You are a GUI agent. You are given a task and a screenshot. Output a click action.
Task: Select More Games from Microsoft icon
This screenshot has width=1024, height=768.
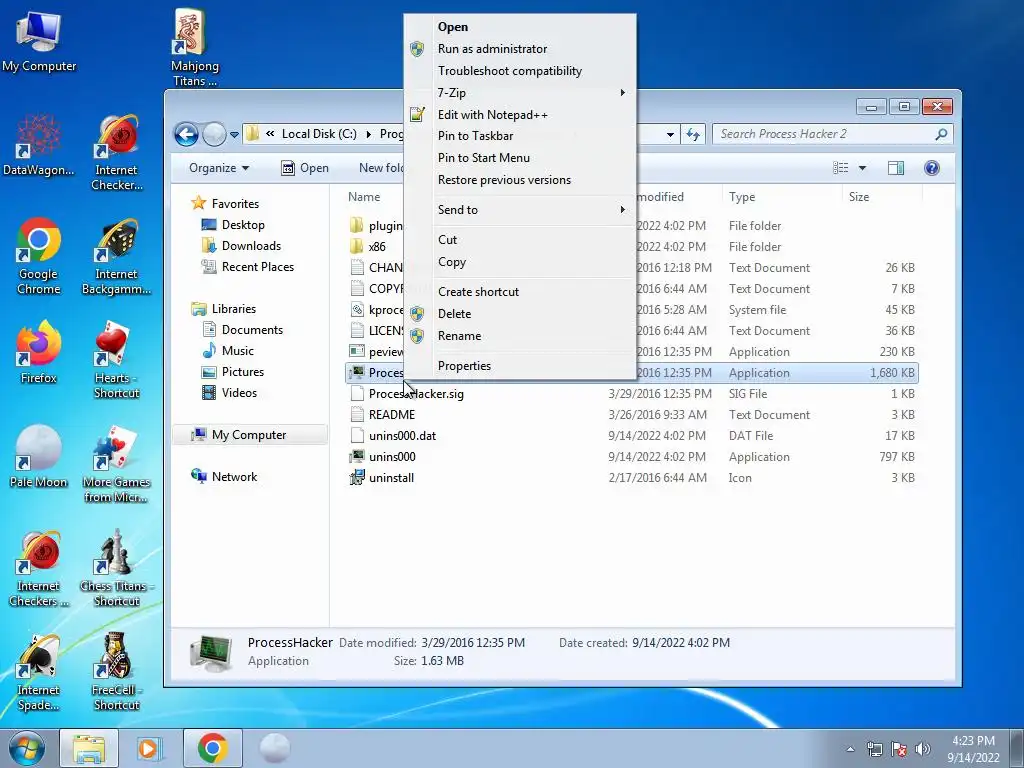[116, 464]
